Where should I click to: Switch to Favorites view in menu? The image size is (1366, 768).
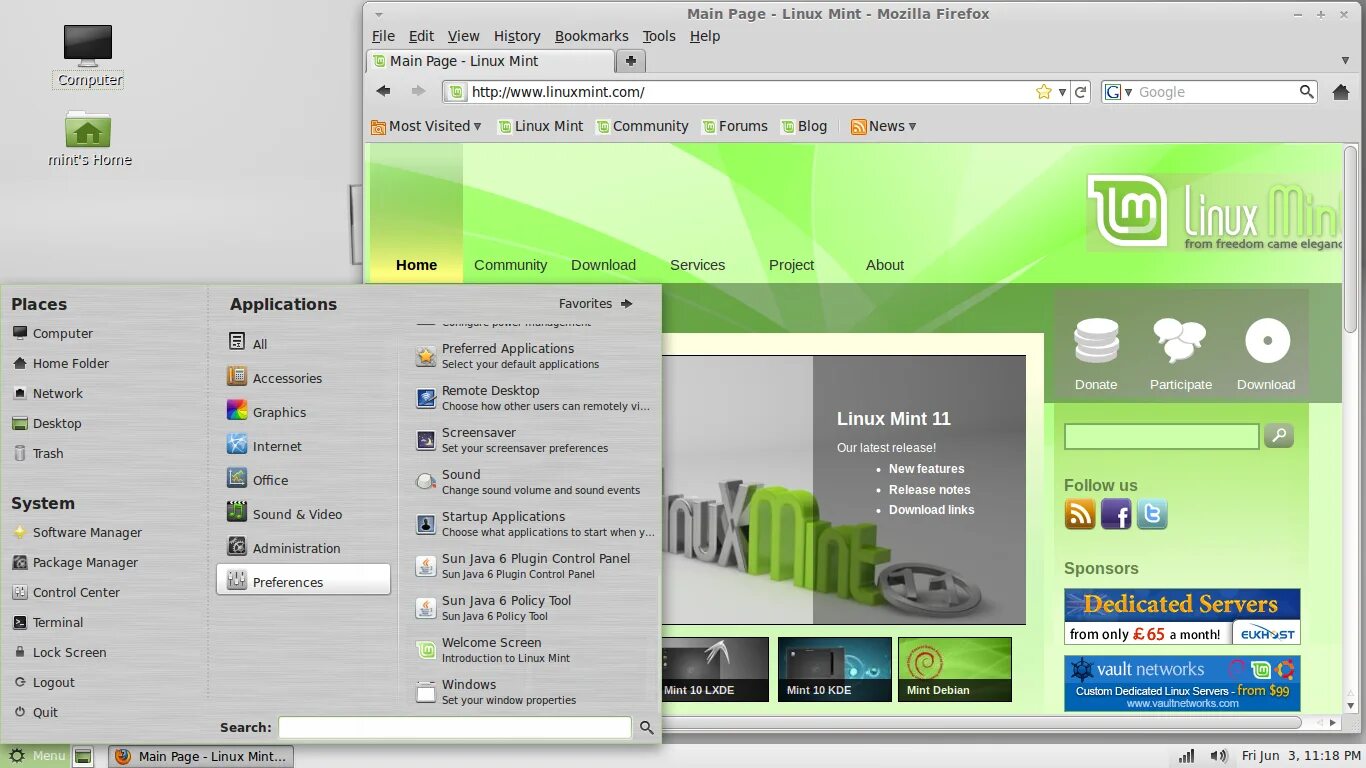pos(596,304)
